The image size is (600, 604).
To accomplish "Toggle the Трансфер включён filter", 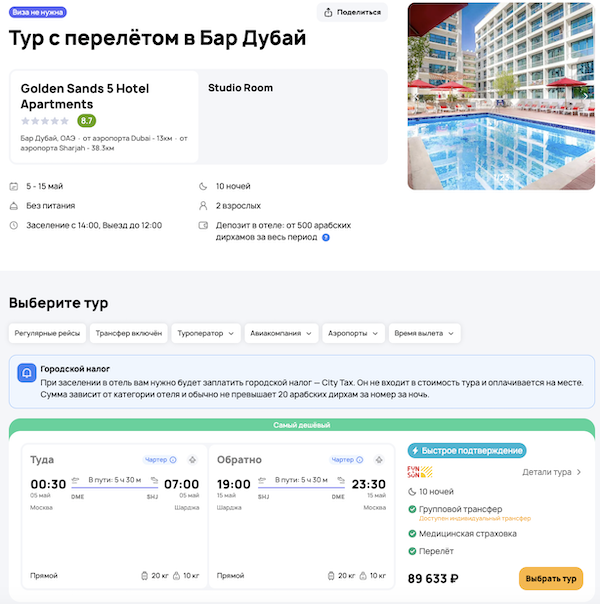I will click(x=127, y=333).
